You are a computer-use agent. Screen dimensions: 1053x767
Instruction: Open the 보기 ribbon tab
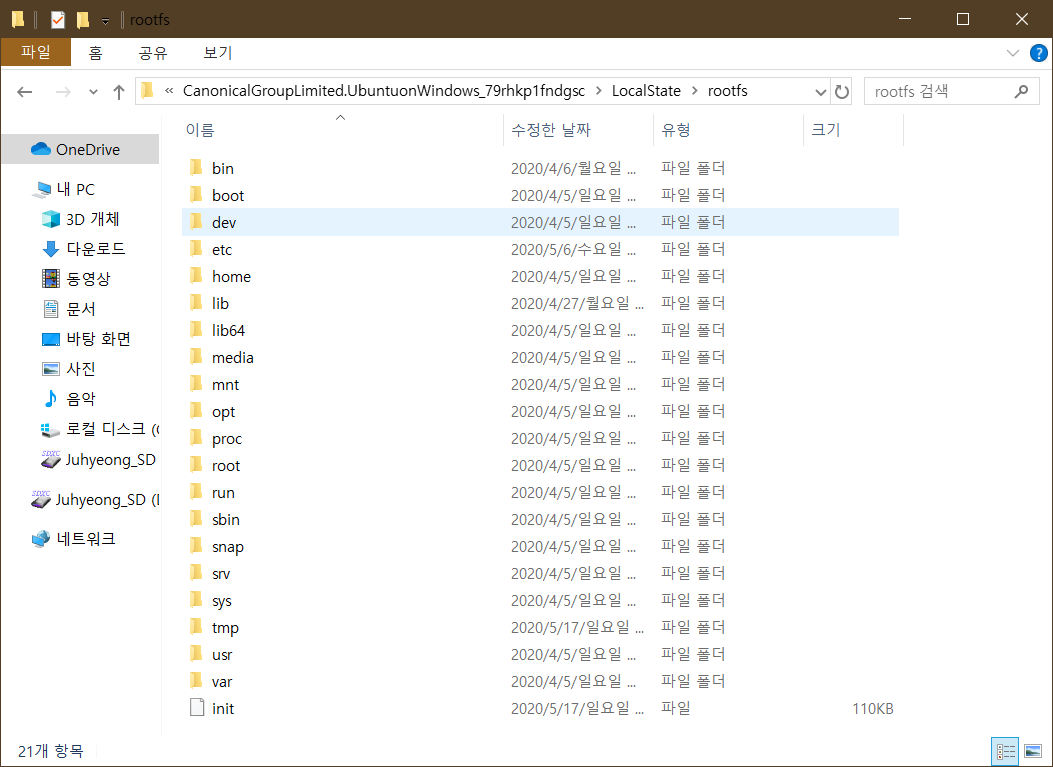218,52
